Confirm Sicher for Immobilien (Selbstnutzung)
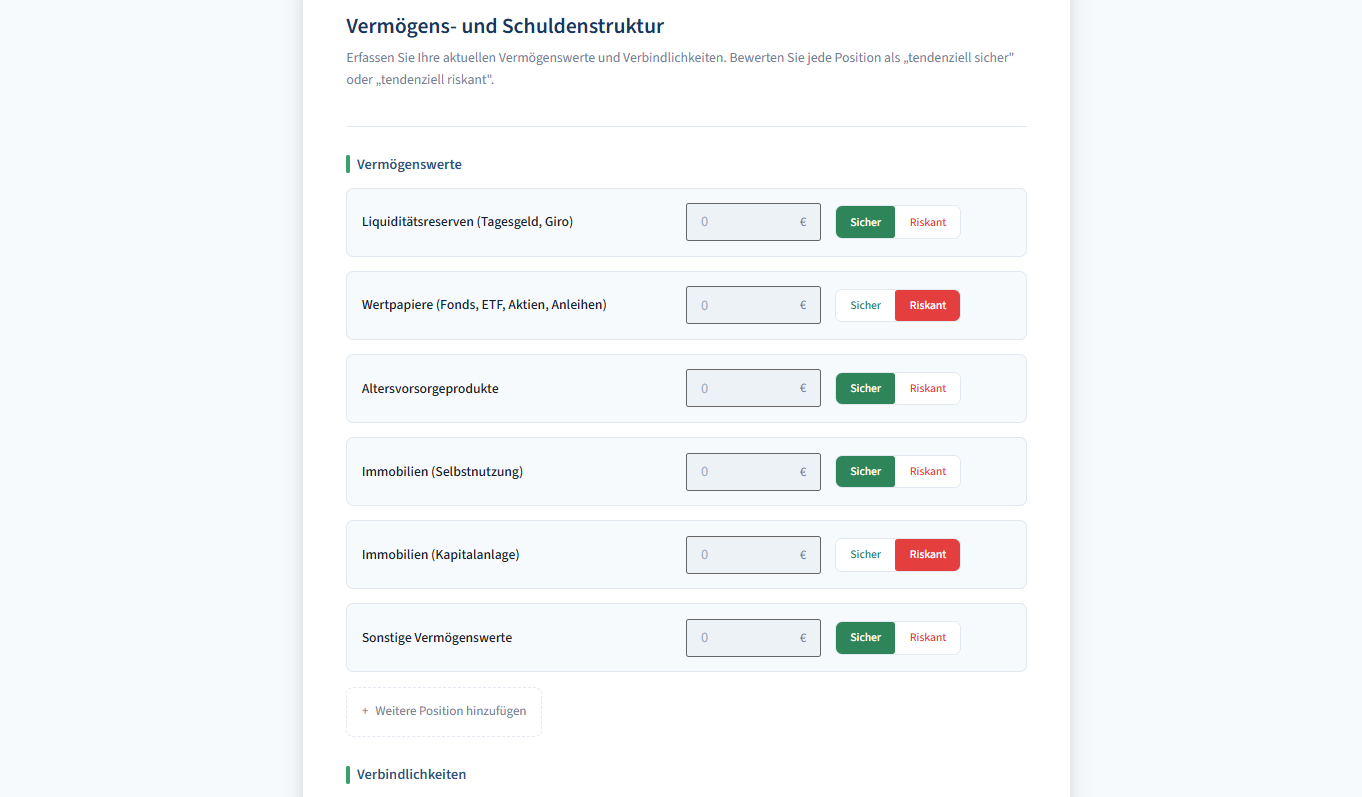This screenshot has height=797, width=1362. [x=864, y=470]
